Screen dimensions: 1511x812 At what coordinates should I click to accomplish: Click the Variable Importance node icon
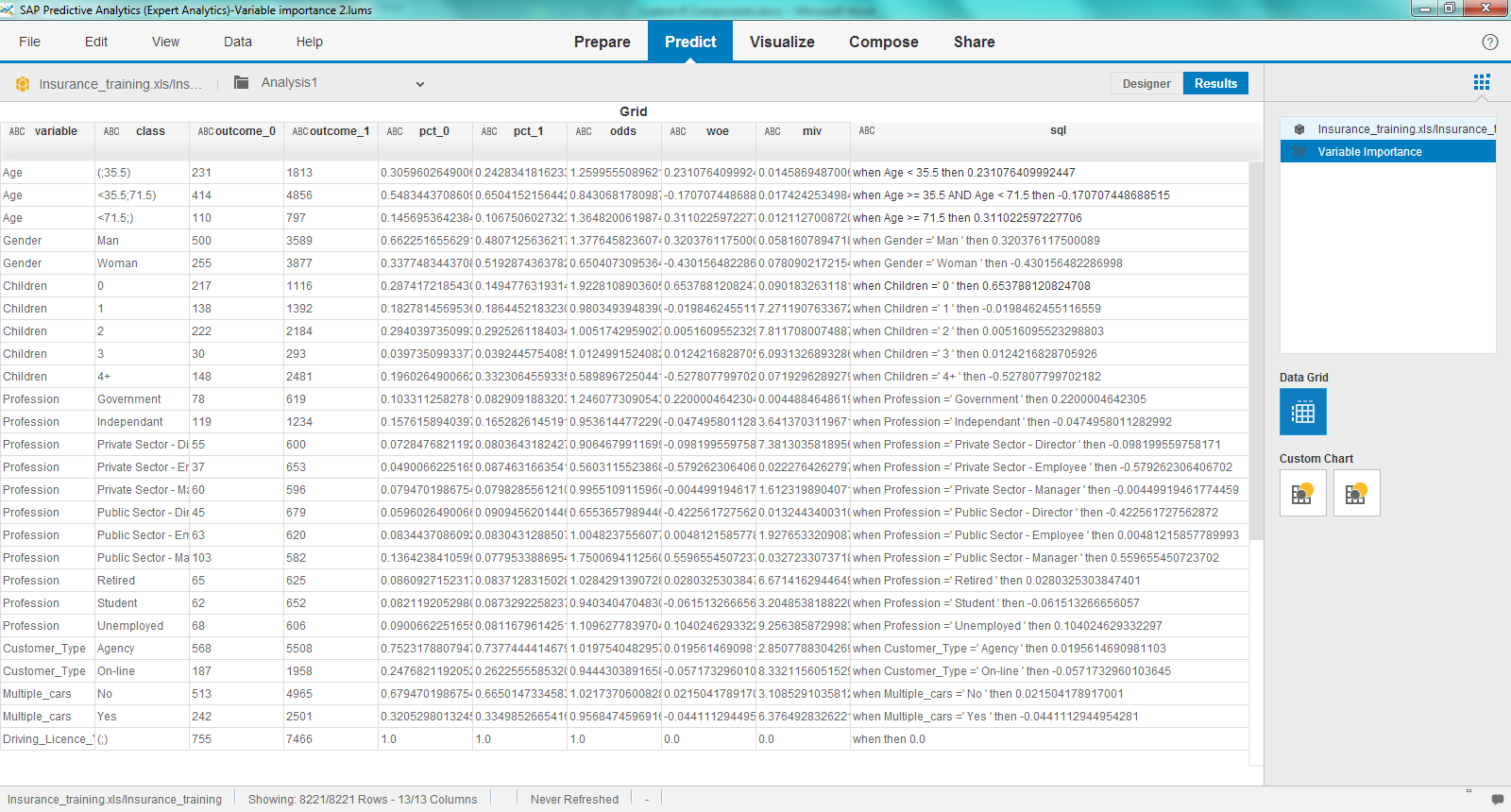1300,151
